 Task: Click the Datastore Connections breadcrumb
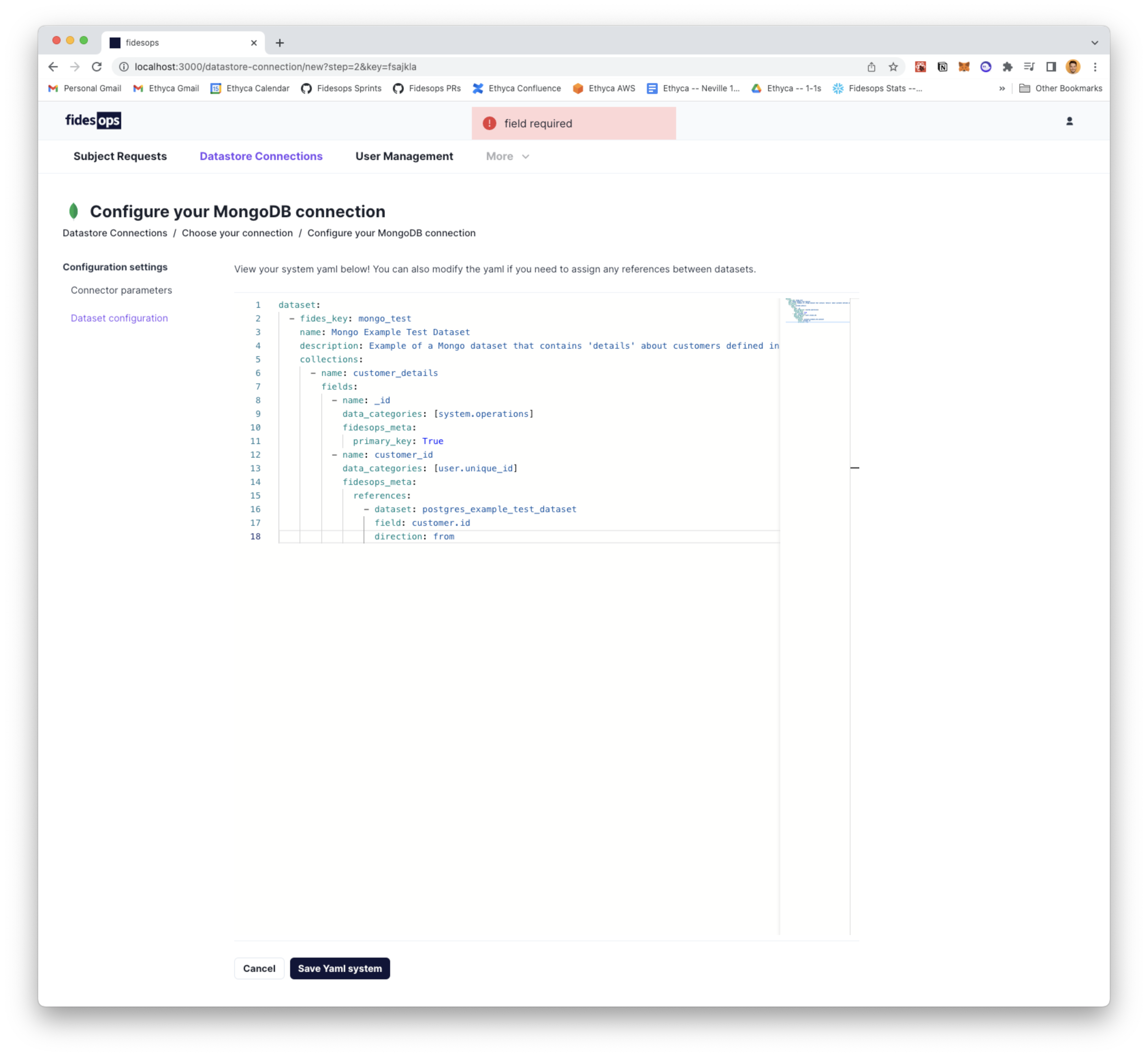pos(115,233)
